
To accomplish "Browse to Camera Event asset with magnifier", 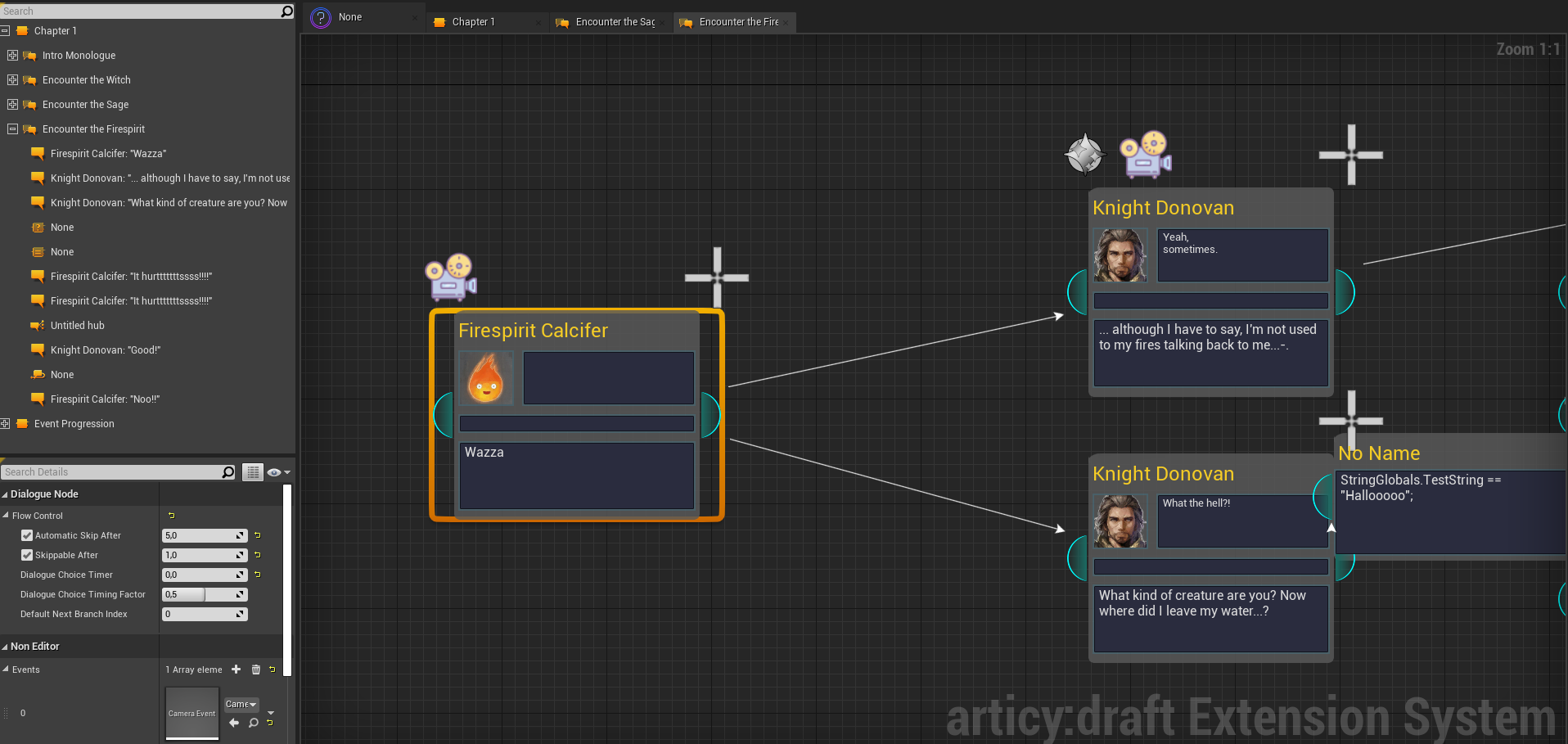I will point(254,723).
